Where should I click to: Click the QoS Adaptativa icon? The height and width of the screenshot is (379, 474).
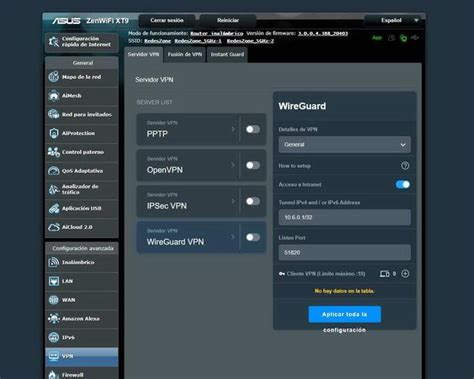[54, 171]
